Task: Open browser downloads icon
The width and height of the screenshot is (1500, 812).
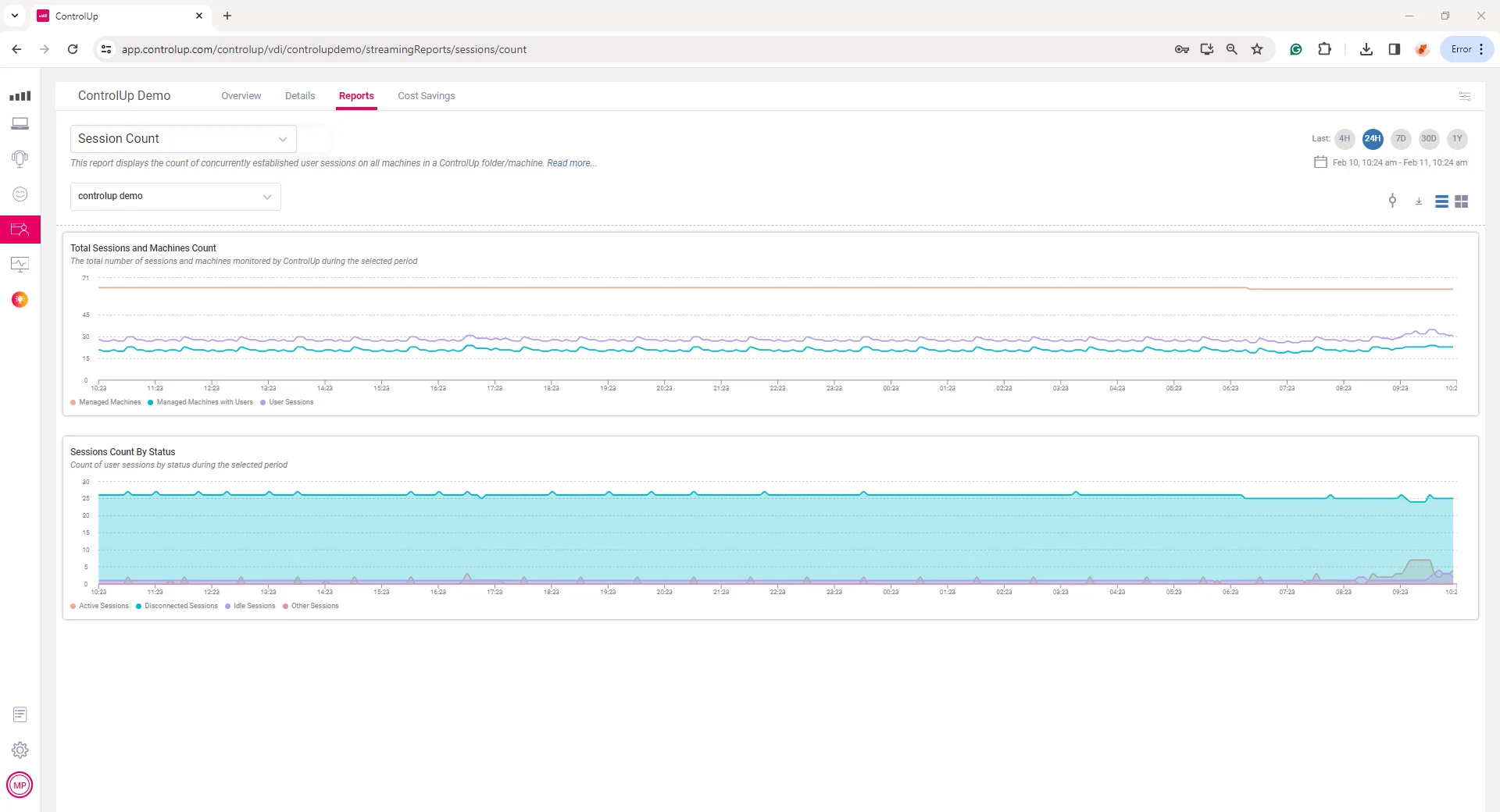Action: (1366, 49)
